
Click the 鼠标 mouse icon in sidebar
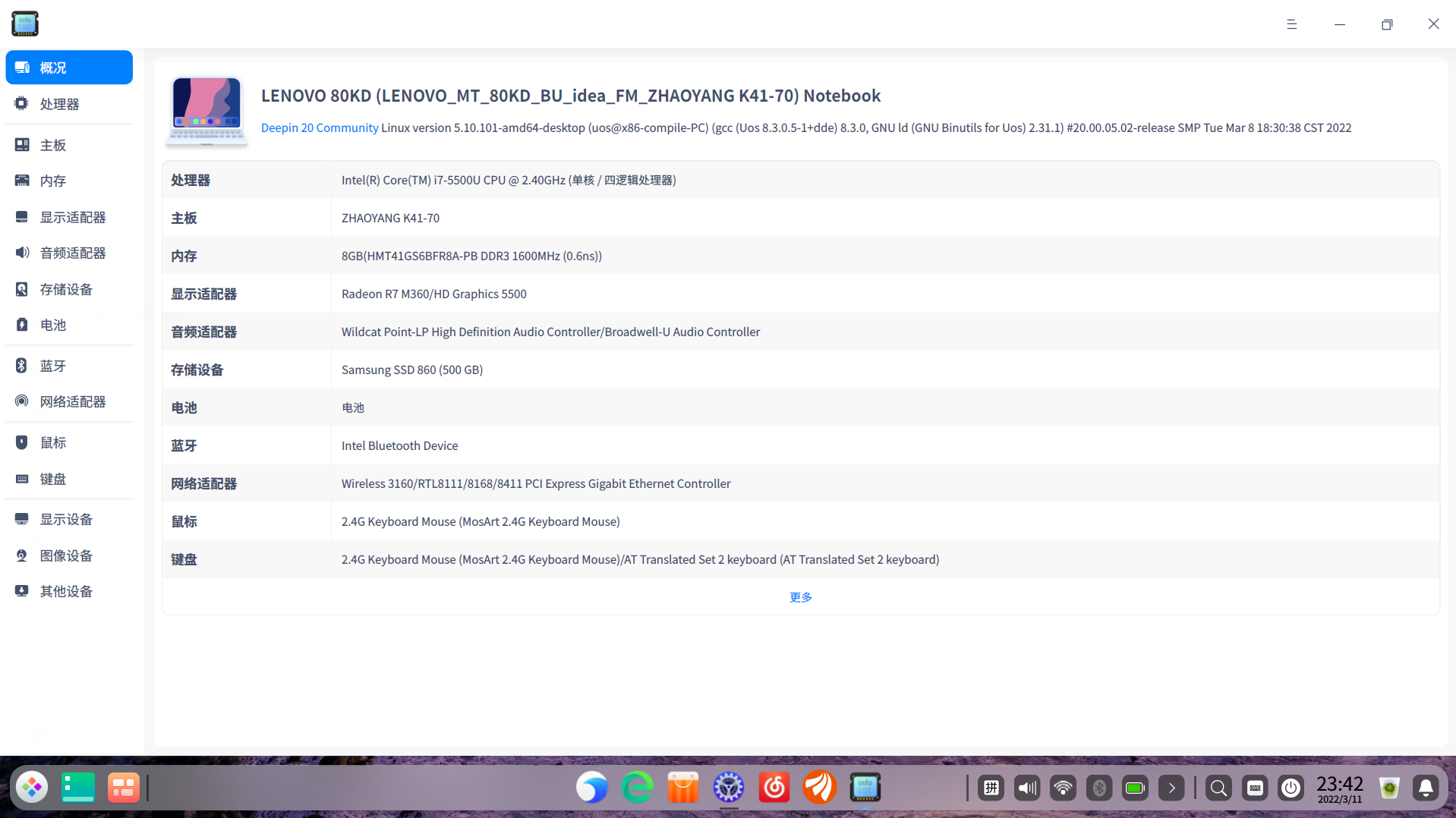tap(22, 442)
